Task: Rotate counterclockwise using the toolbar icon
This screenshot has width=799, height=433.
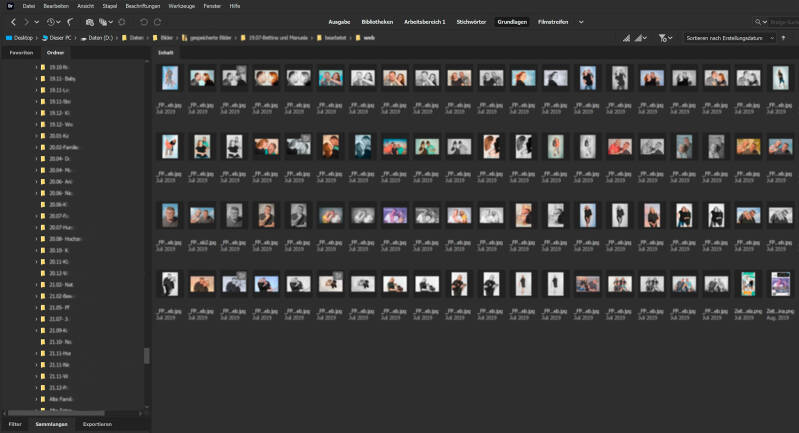Action: click(144, 22)
